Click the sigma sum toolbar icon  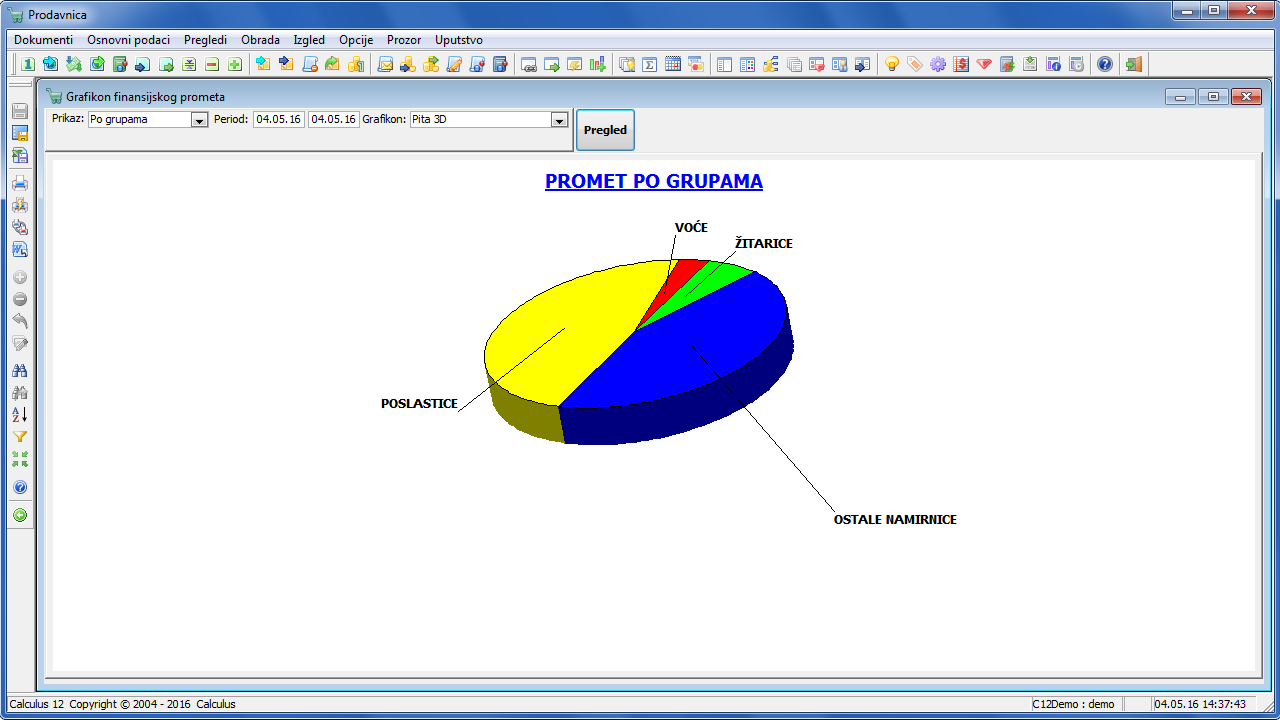click(x=650, y=64)
